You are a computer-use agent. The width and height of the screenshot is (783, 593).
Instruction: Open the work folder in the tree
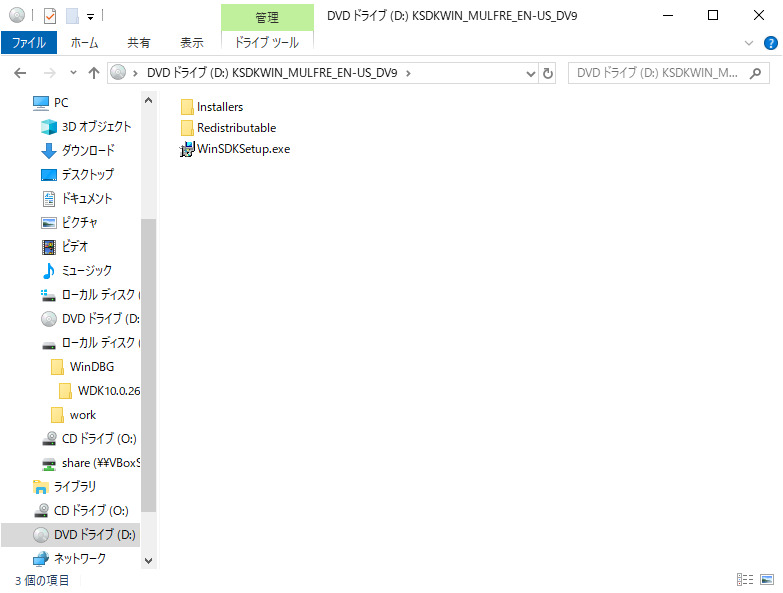click(x=73, y=415)
